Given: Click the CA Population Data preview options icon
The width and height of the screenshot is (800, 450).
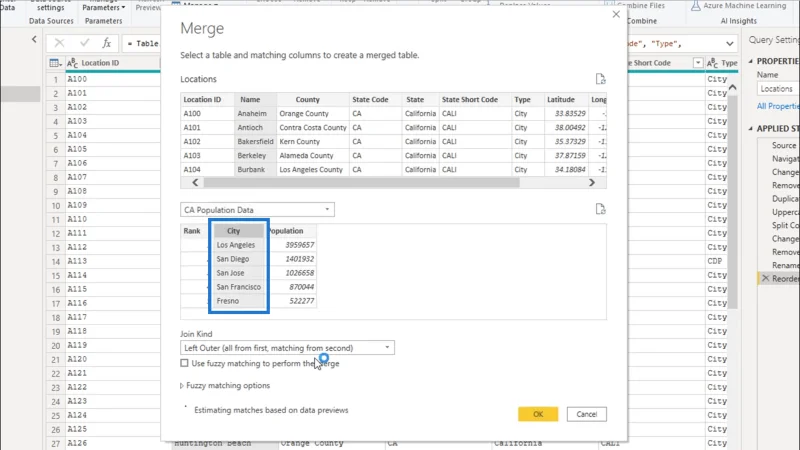Looking at the screenshot, I should pyautogui.click(x=601, y=209).
